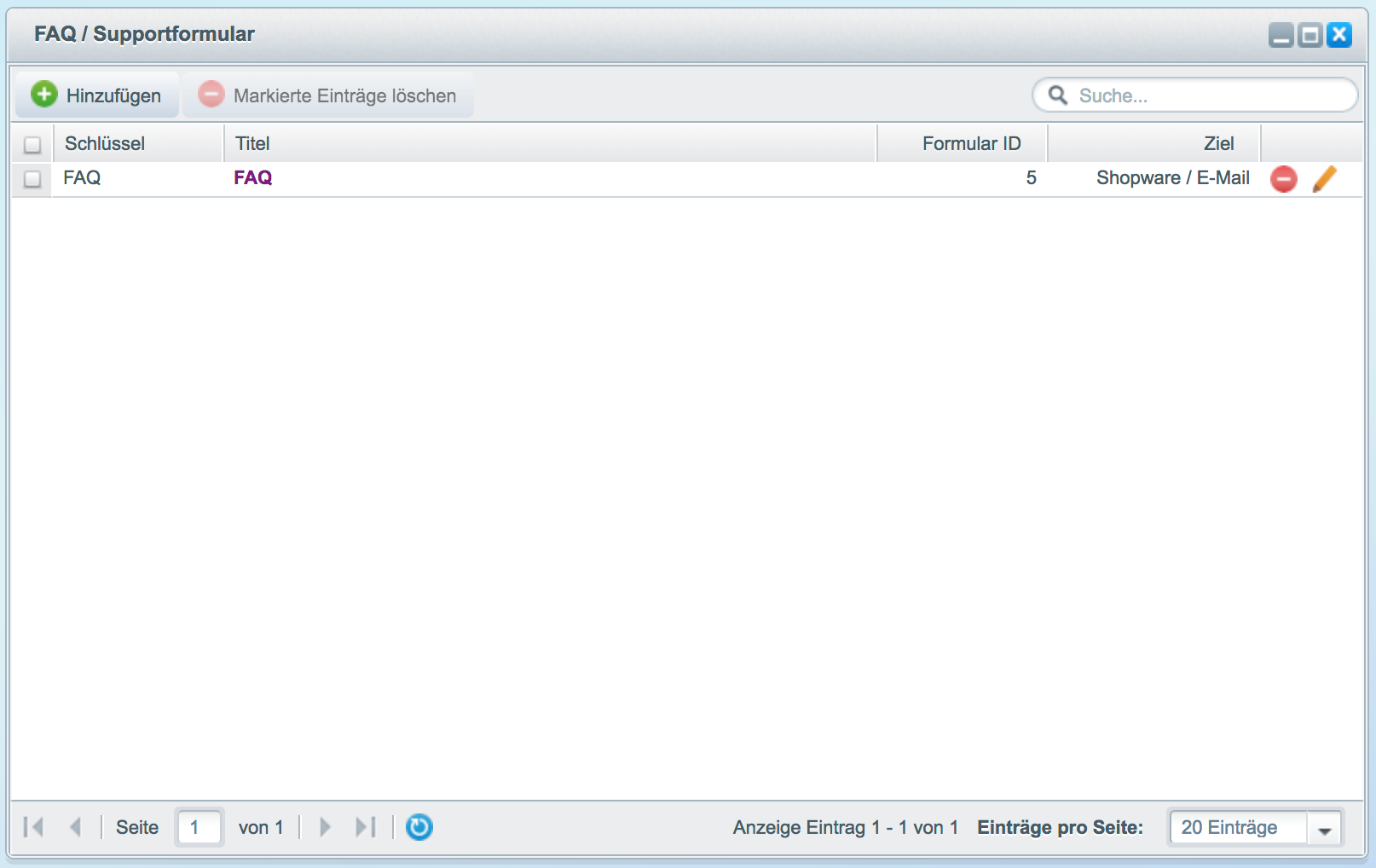Sort by the Schlüssel column header
Viewport: 1376px width, 868px height.
click(x=138, y=143)
